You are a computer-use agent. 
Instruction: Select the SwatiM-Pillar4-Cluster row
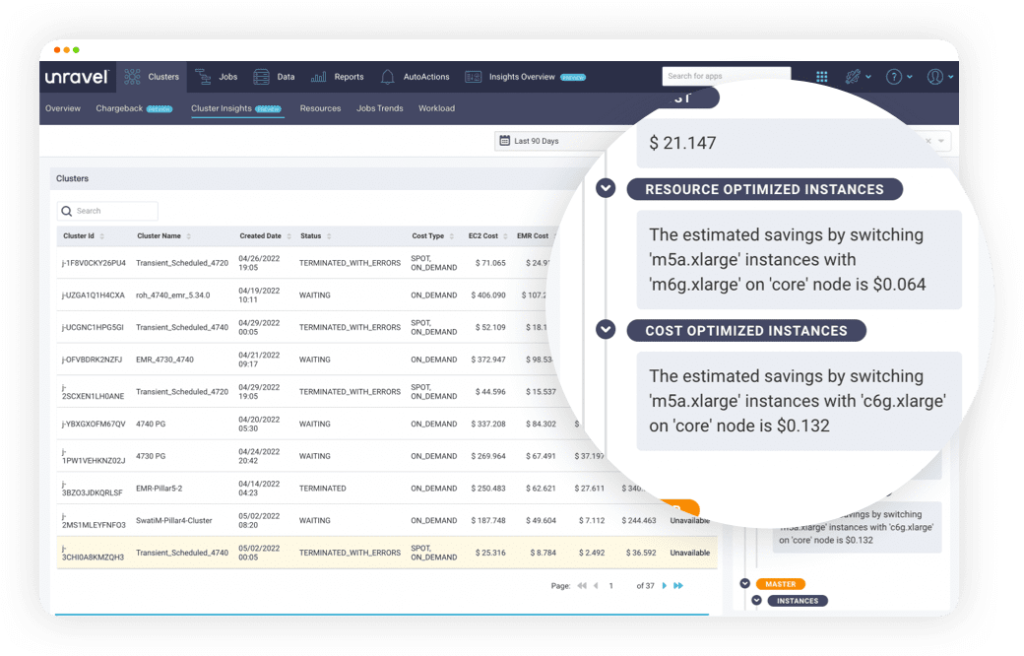[387, 520]
